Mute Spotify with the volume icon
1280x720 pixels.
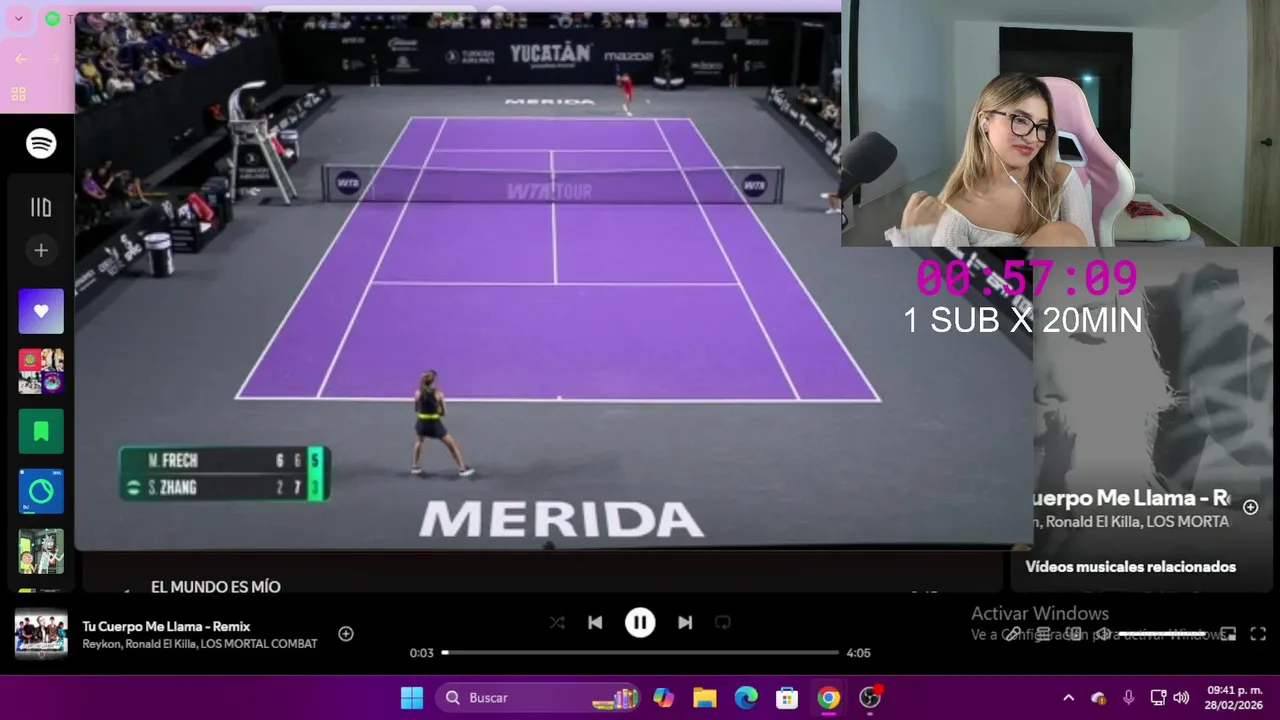pyautogui.click(x=1105, y=634)
